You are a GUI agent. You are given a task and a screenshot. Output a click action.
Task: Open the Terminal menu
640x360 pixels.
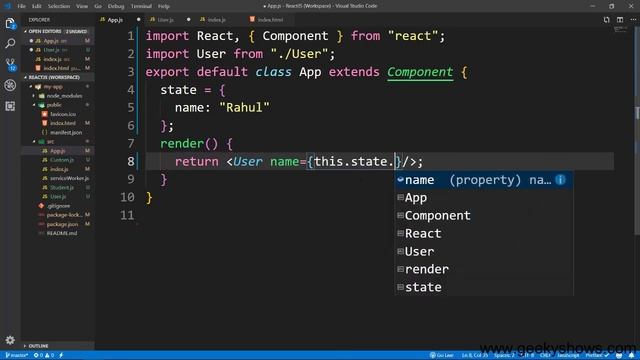[x=141, y=6]
